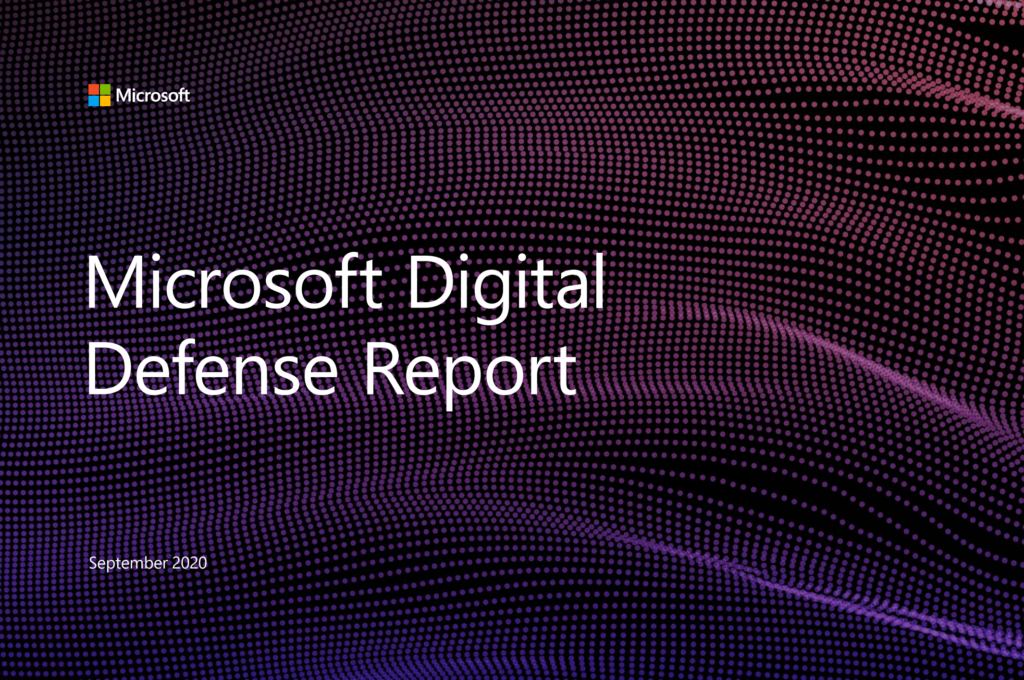Click the 'September 2020' date text
This screenshot has height=680, width=1024.
pos(148,563)
